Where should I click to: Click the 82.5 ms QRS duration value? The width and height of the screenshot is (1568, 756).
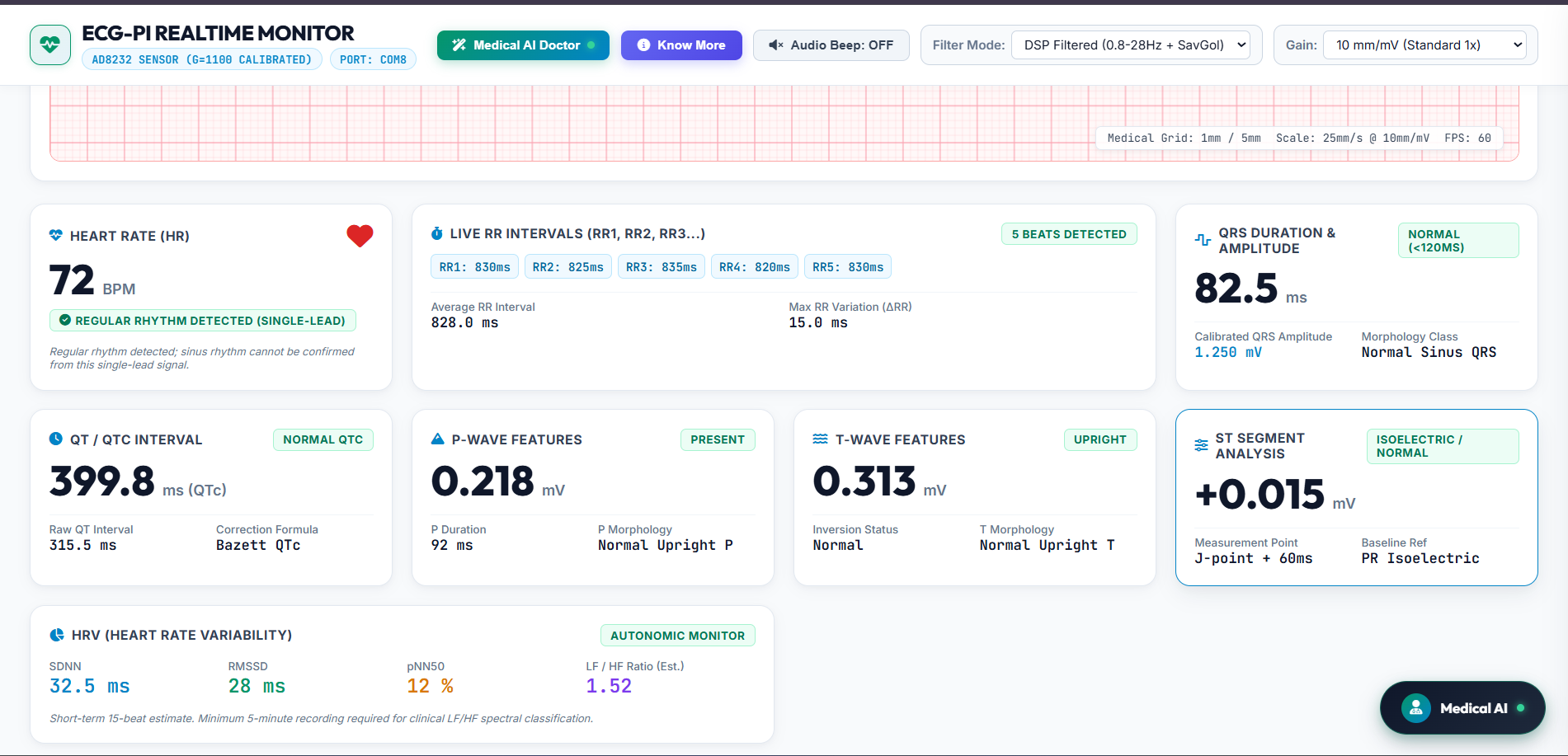pyautogui.click(x=1250, y=289)
